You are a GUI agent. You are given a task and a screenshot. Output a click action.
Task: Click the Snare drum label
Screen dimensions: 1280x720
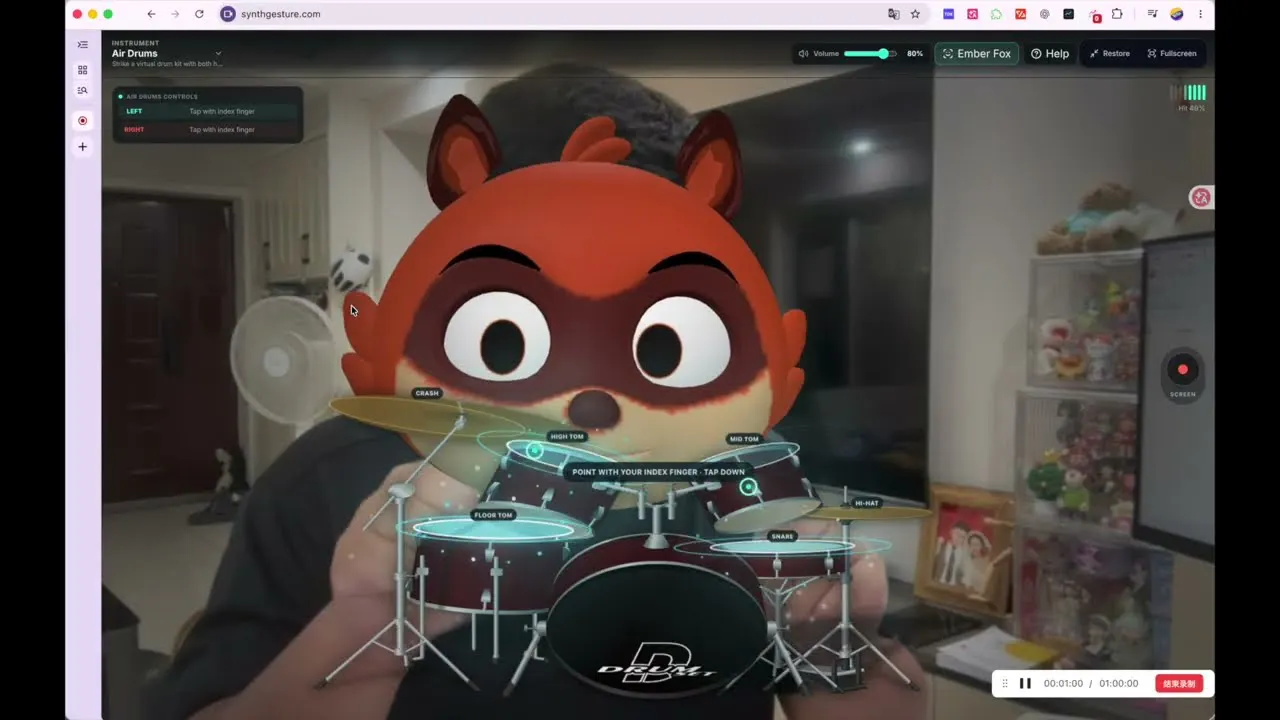pyautogui.click(x=782, y=536)
